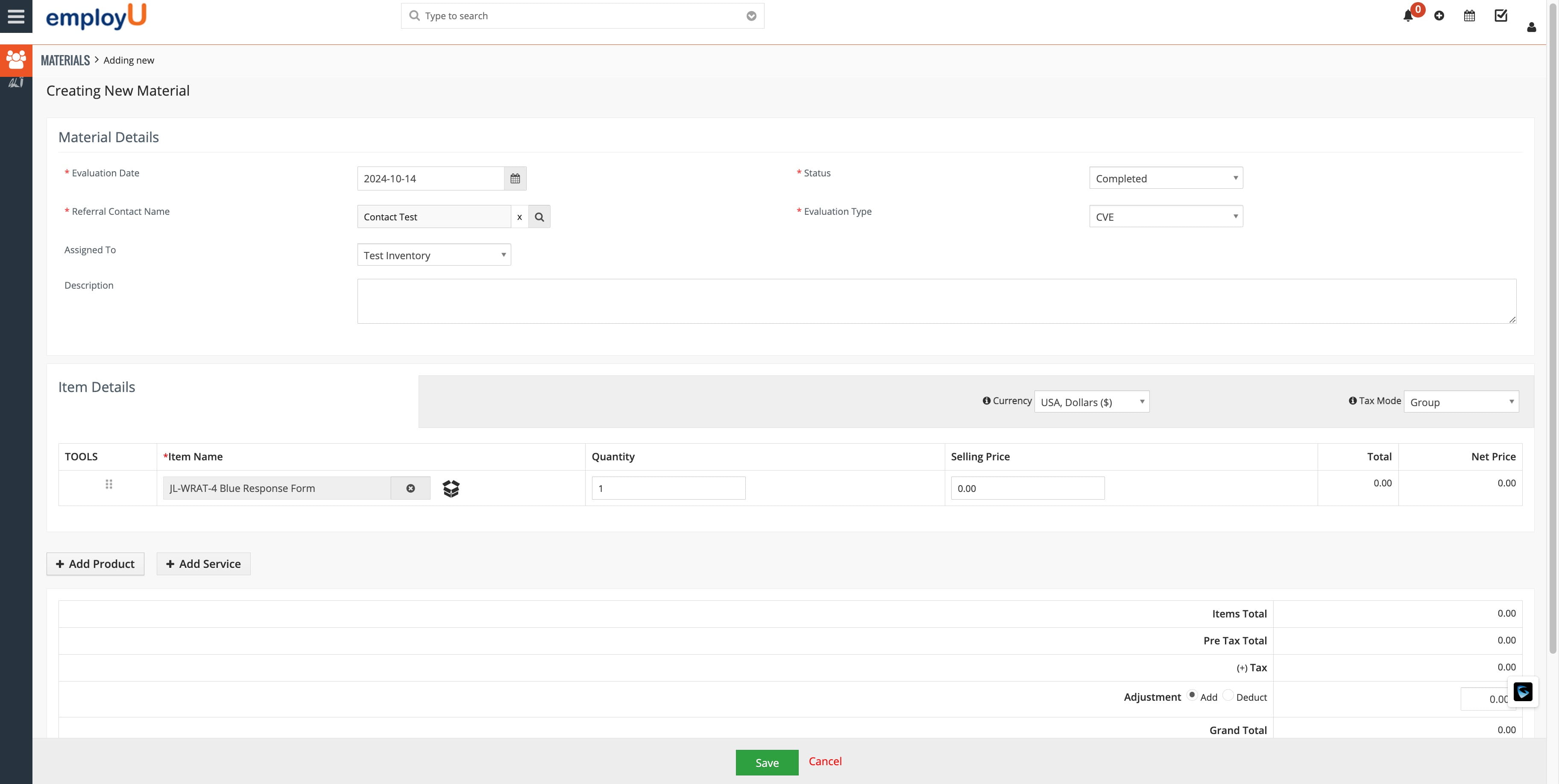Screen dimensions: 1559x784
Task: Search for a Referral Contact using the magnifier
Action: pos(539,216)
